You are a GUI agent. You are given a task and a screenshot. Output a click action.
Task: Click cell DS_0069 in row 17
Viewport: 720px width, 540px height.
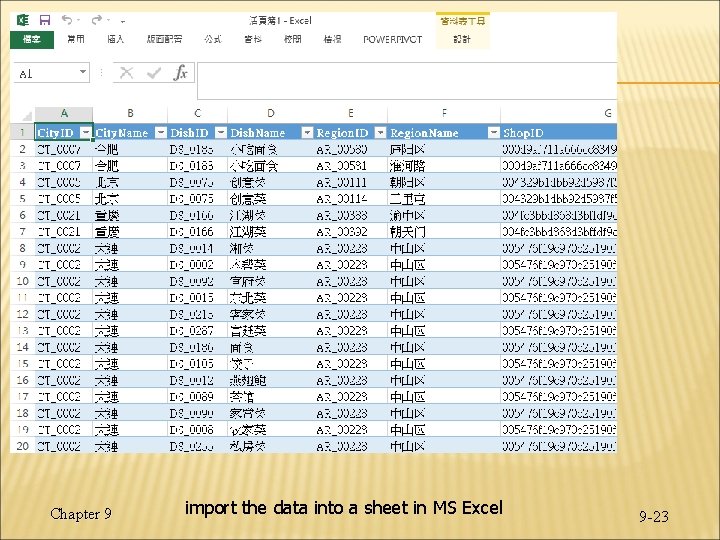point(197,397)
